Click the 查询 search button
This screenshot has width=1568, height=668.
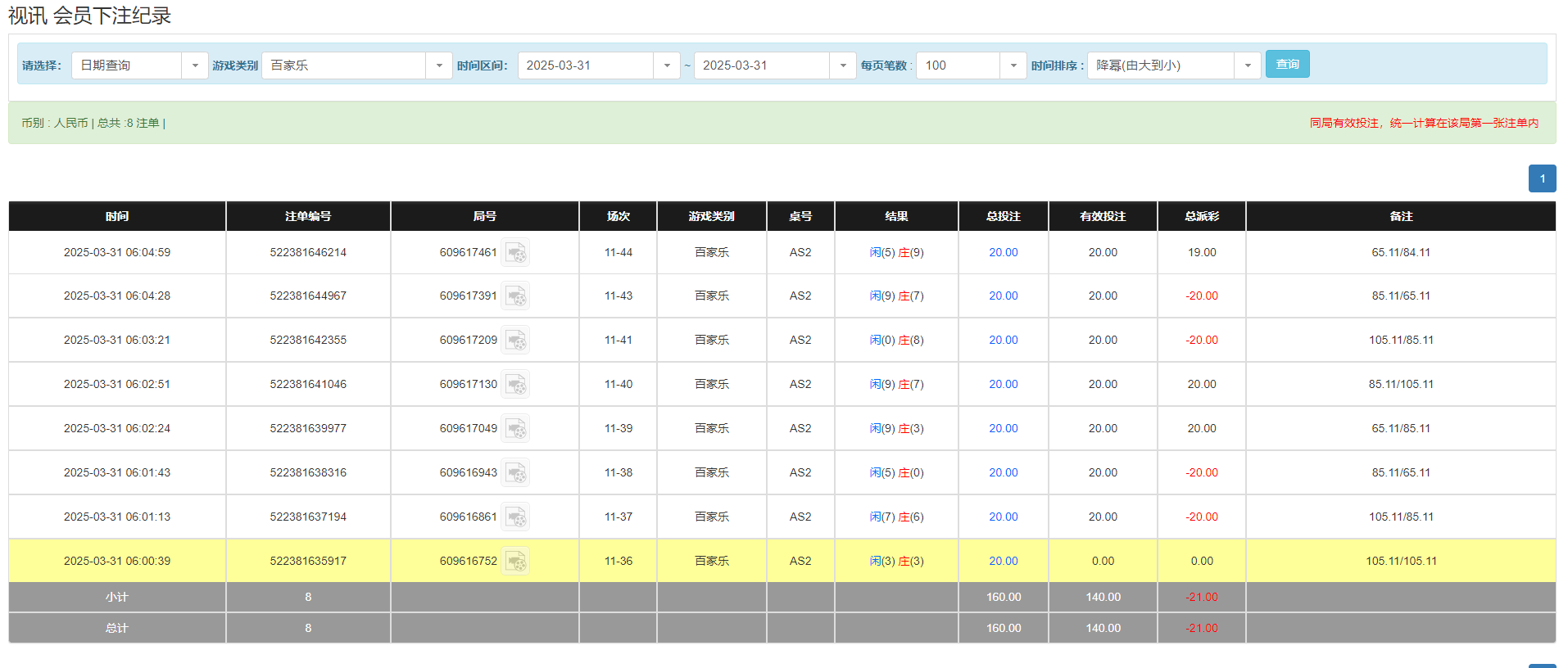pos(1287,64)
